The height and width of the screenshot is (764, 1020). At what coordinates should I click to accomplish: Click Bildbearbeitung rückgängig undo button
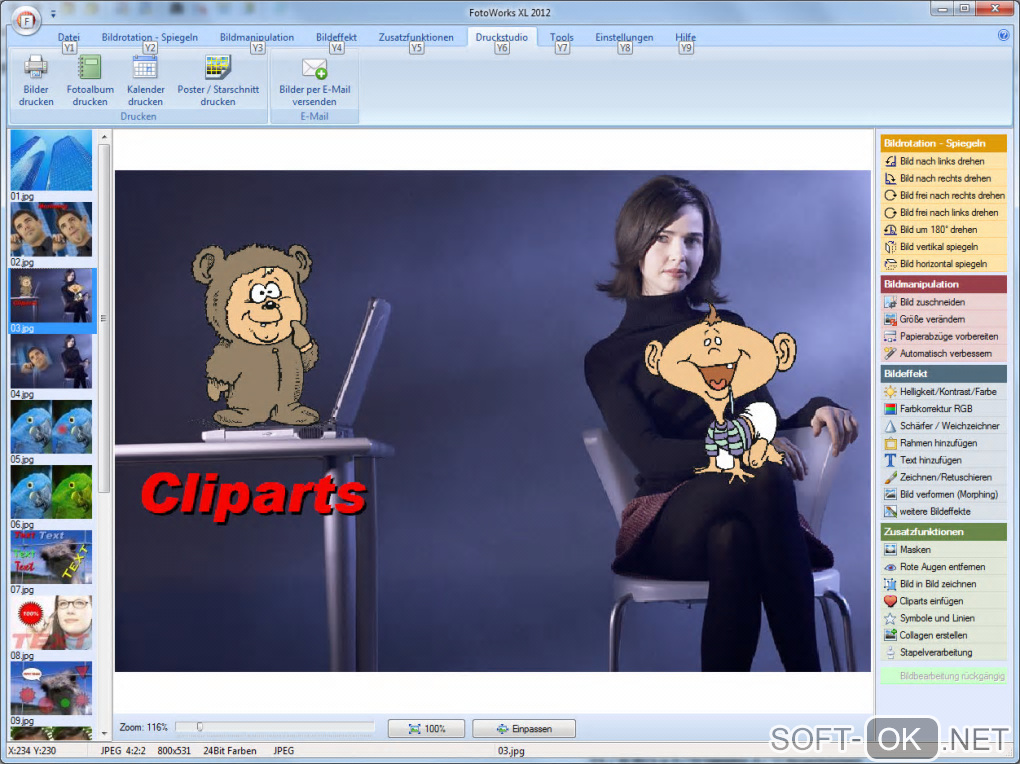pyautogui.click(x=943, y=675)
